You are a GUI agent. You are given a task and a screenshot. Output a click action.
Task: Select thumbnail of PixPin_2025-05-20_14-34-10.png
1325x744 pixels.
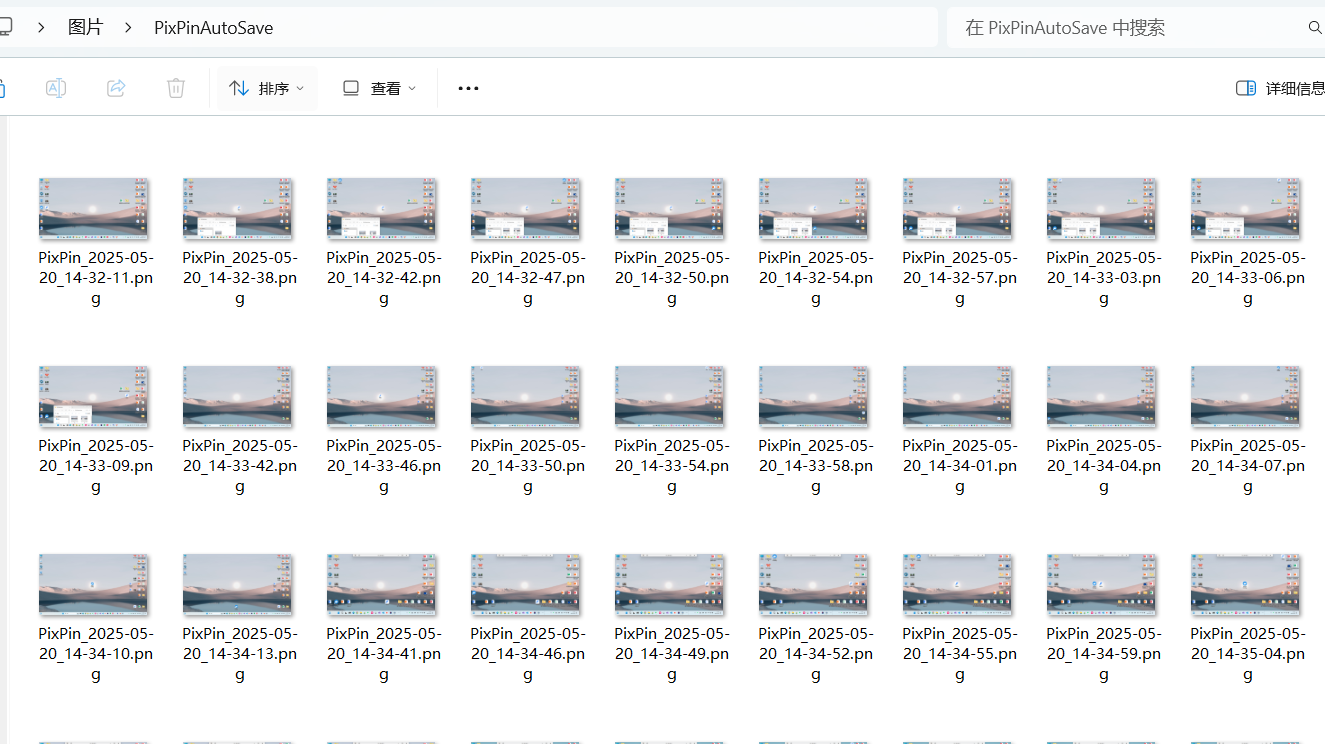tap(94, 585)
